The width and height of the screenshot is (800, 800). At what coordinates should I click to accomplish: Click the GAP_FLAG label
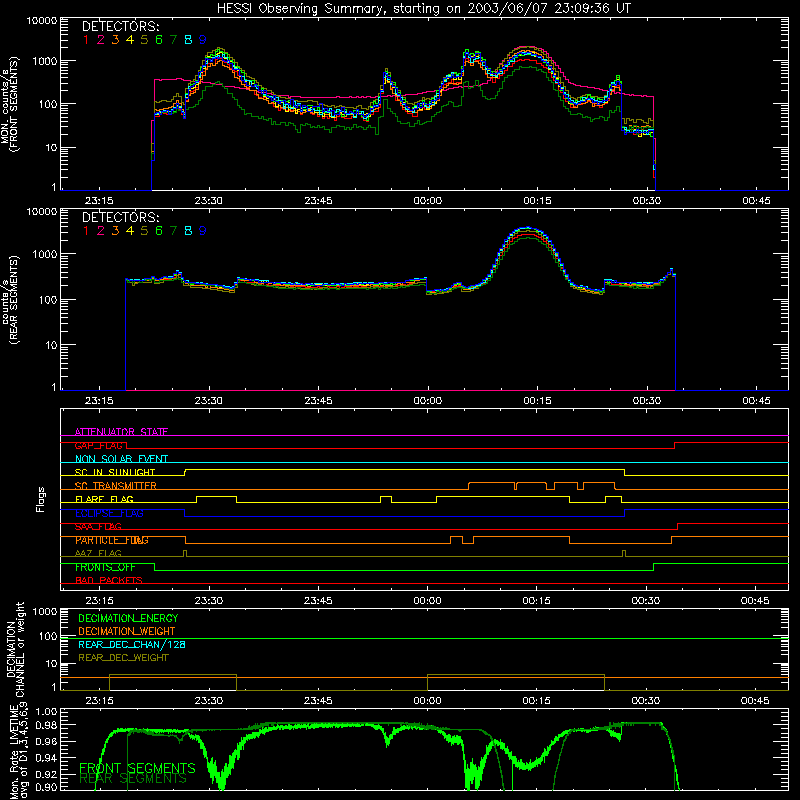tap(99, 445)
